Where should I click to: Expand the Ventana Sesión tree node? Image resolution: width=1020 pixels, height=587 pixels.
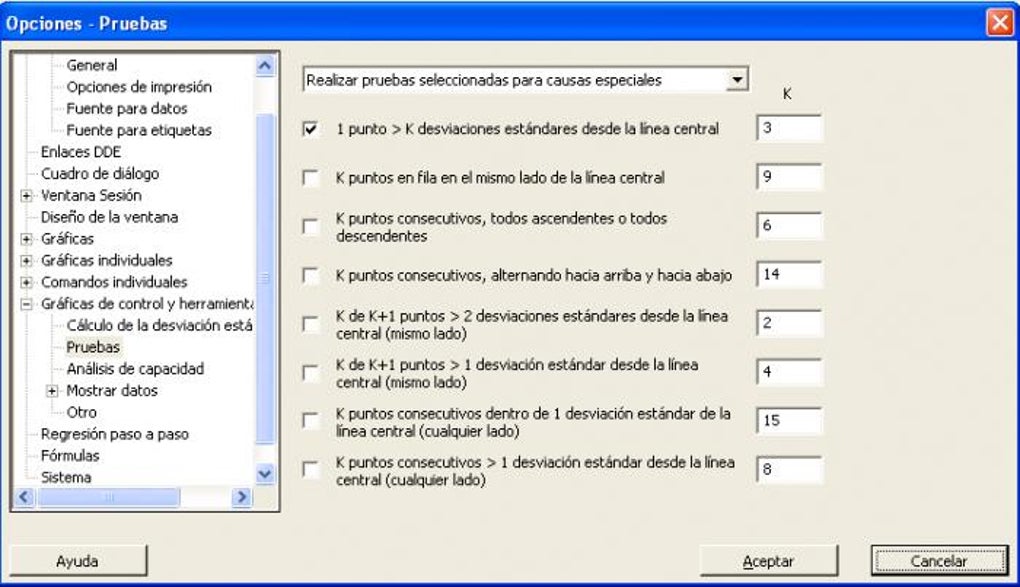[x=26, y=196]
